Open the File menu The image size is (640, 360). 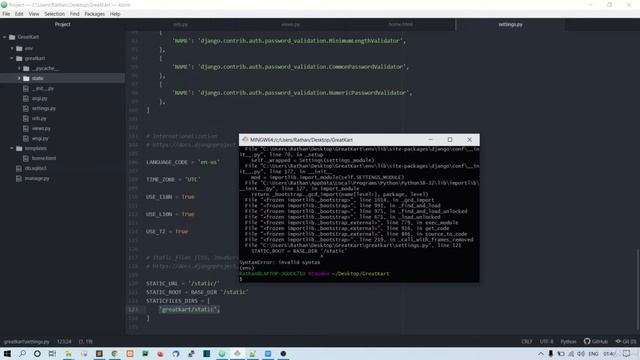pos(6,14)
